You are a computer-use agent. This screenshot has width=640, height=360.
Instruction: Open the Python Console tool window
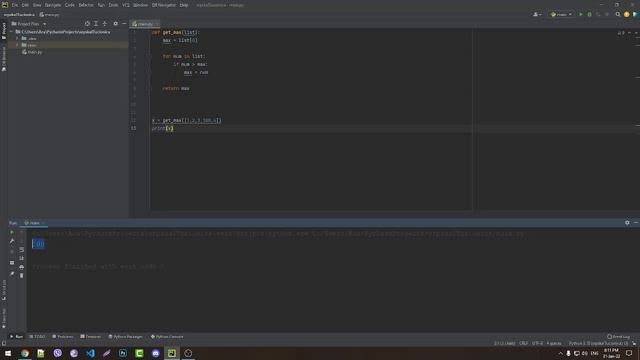[167, 337]
